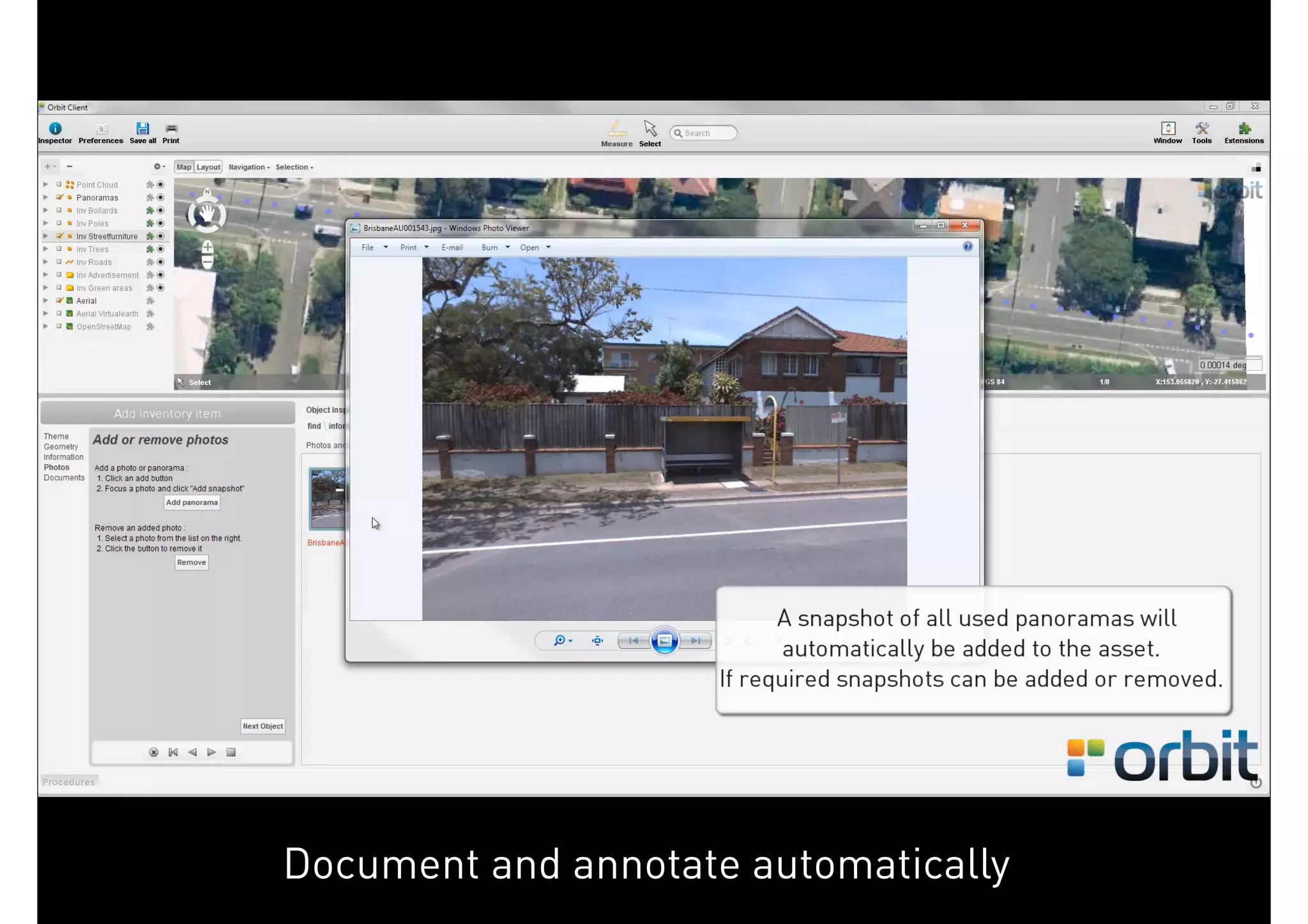Expand the Point Cloud tree node
This screenshot has width=1308, height=924.
46,185
